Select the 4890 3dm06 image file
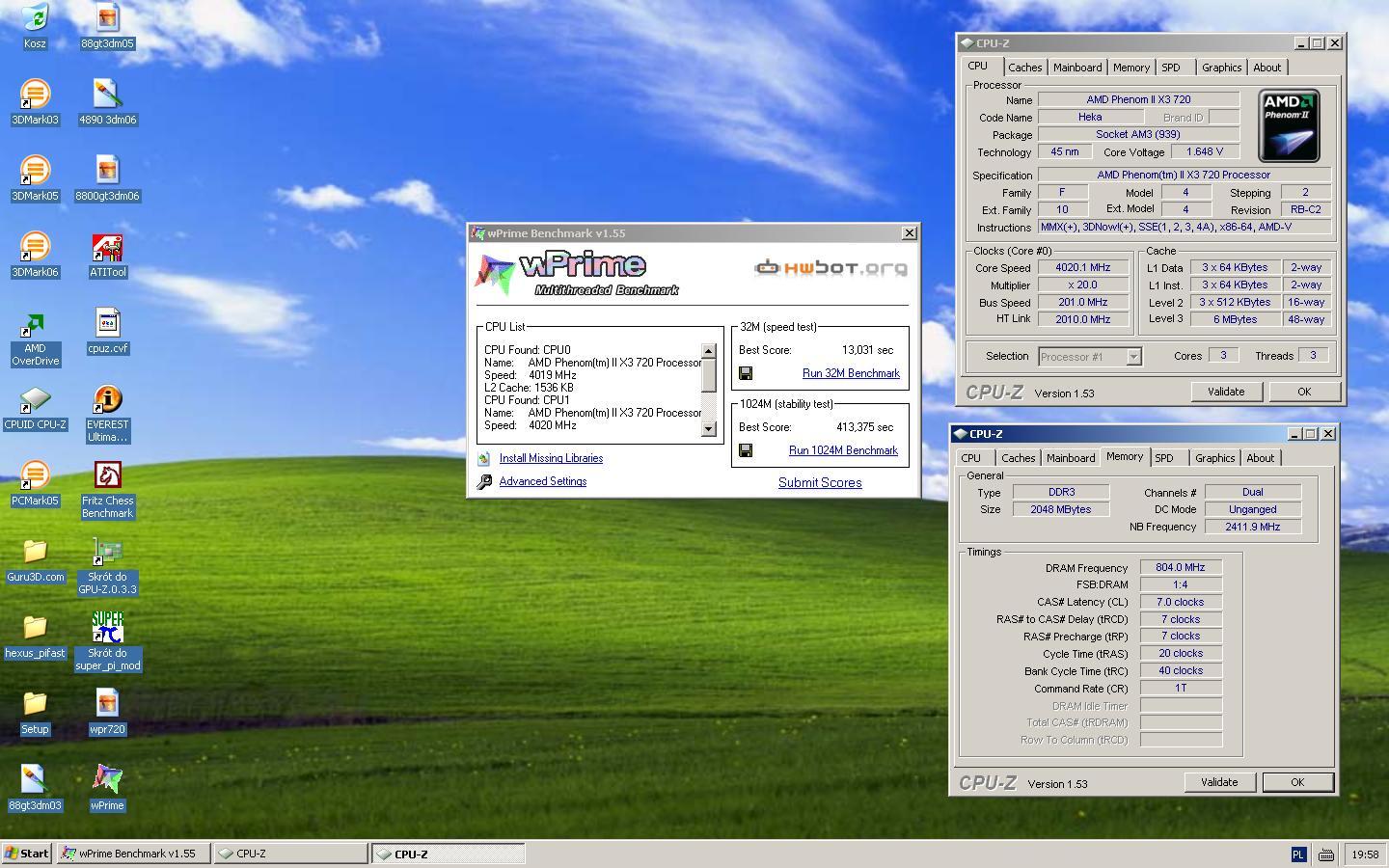 [107, 101]
